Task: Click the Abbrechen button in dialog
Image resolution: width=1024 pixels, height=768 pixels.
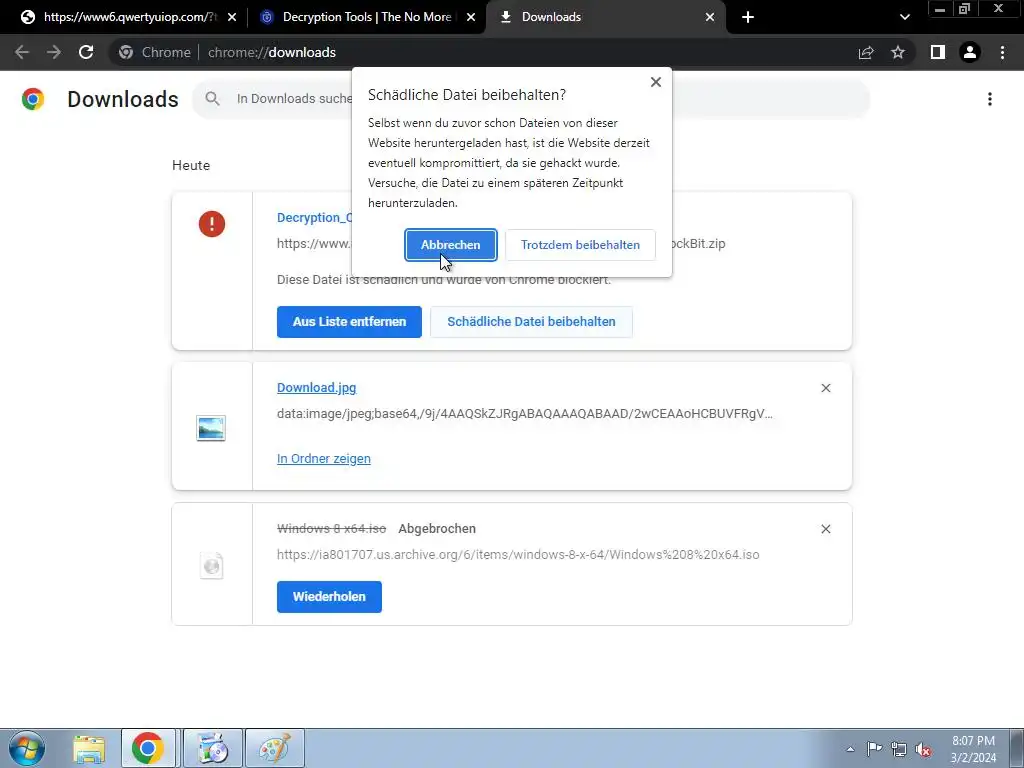Action: coord(451,245)
